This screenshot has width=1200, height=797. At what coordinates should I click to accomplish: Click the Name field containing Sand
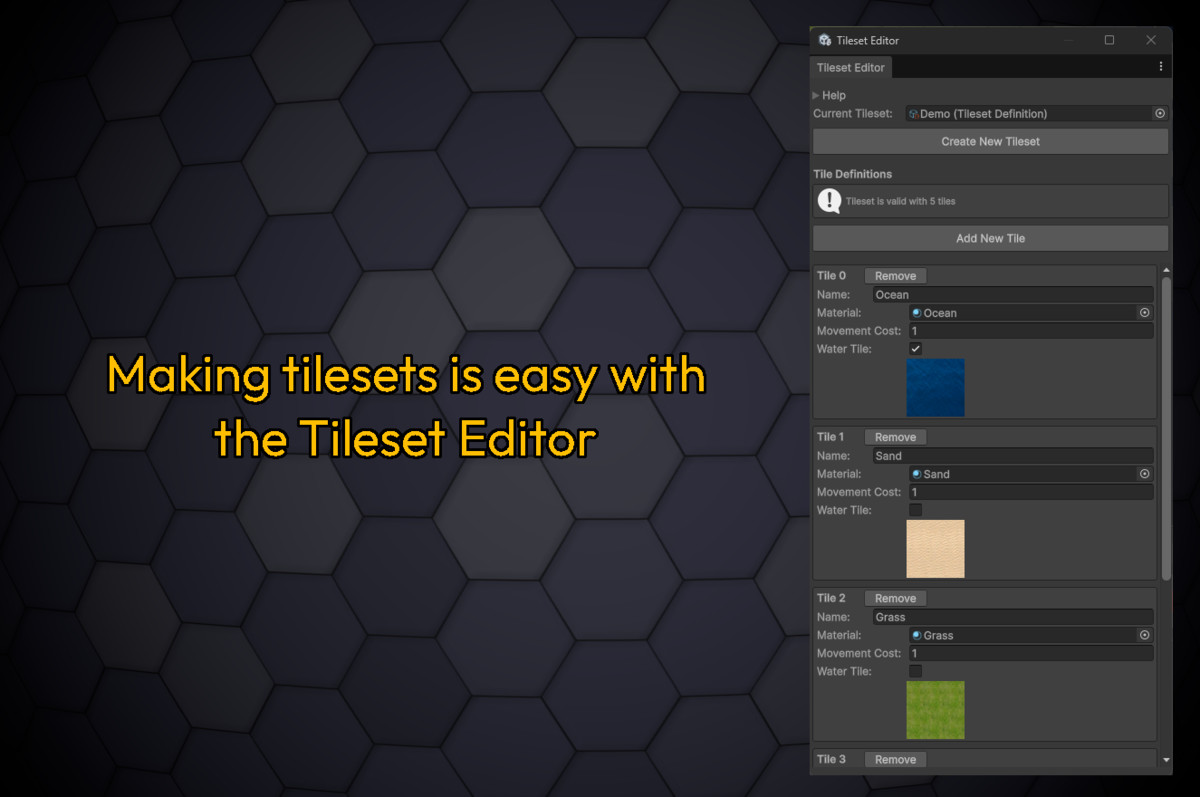point(1012,456)
